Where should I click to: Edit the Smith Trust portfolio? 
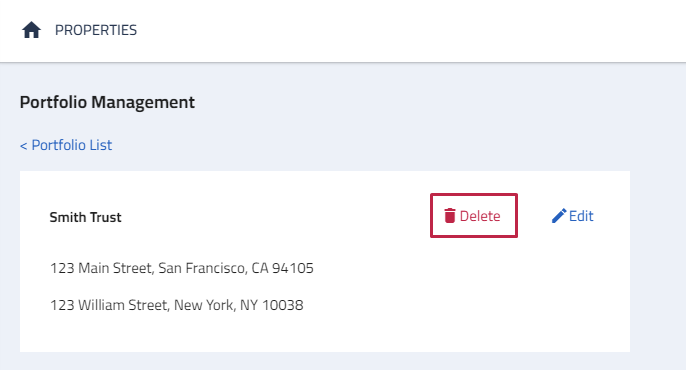coord(572,216)
